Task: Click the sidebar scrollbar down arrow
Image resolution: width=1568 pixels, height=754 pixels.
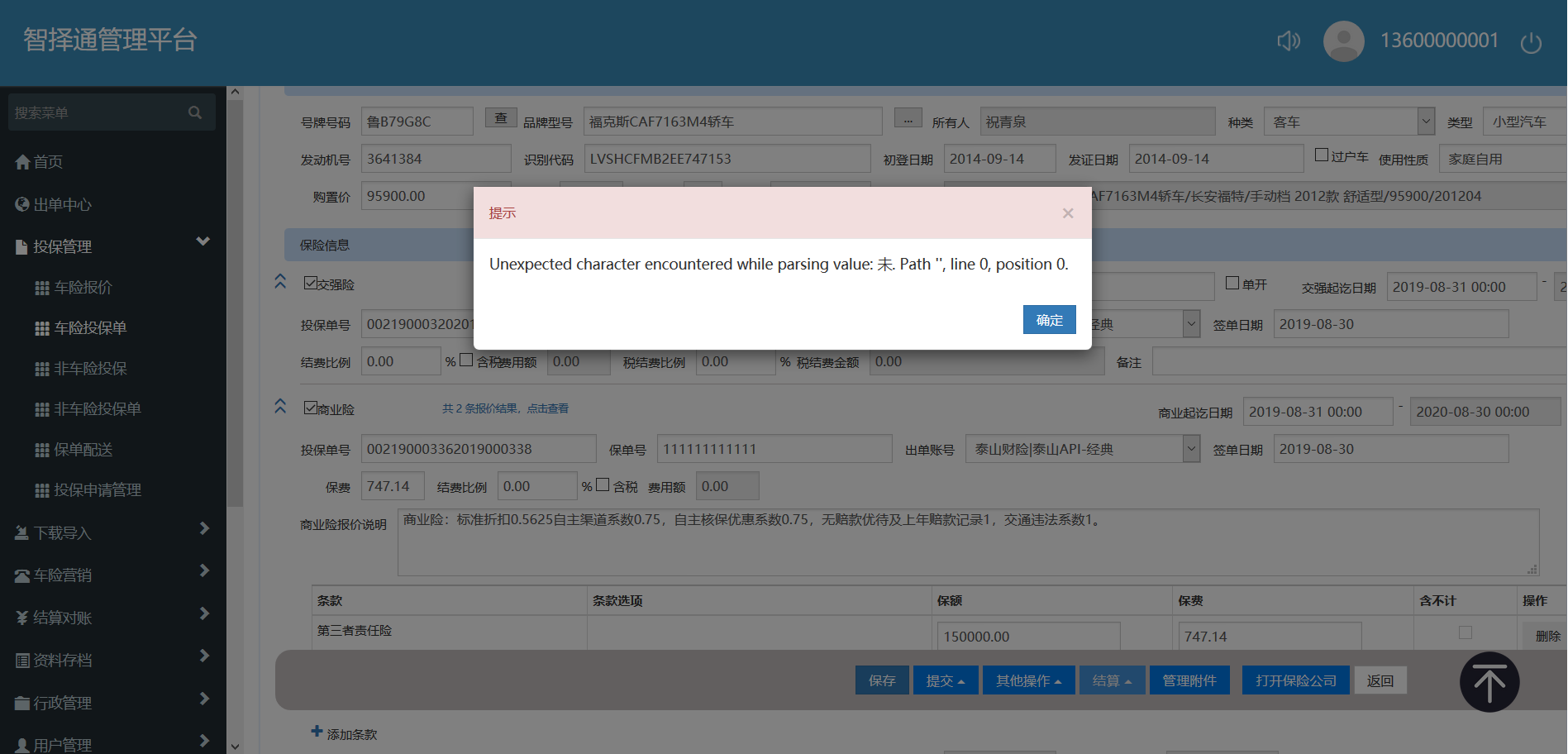Action: click(236, 747)
